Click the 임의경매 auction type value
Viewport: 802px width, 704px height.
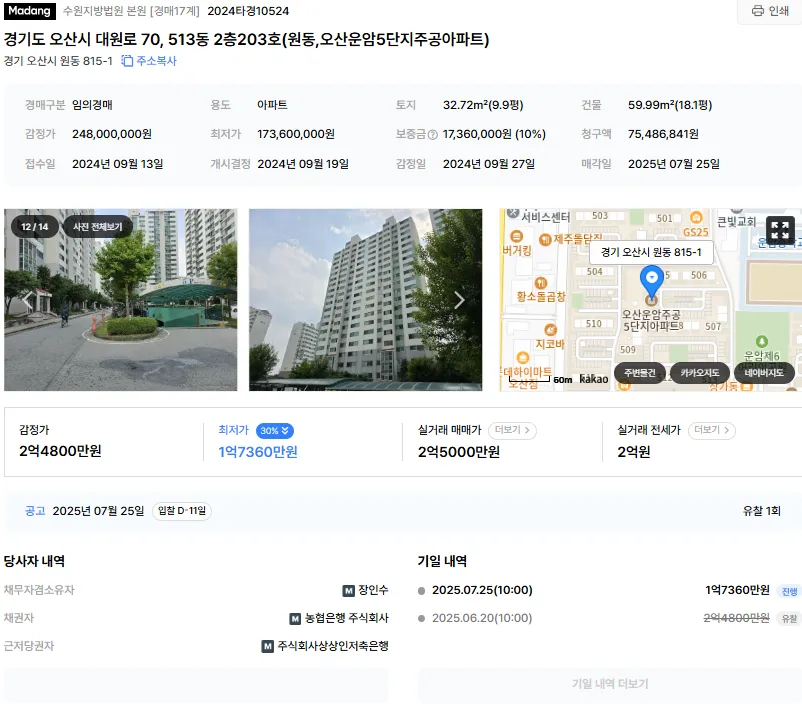point(92,105)
